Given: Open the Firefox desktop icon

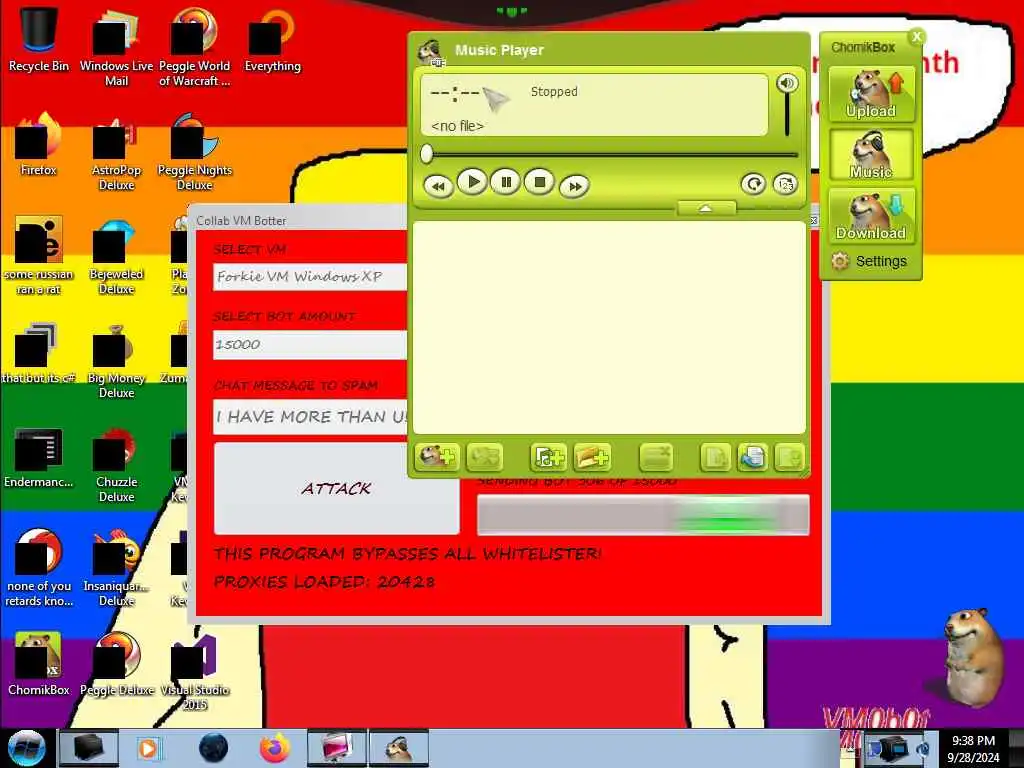Looking at the screenshot, I should pyautogui.click(x=39, y=145).
